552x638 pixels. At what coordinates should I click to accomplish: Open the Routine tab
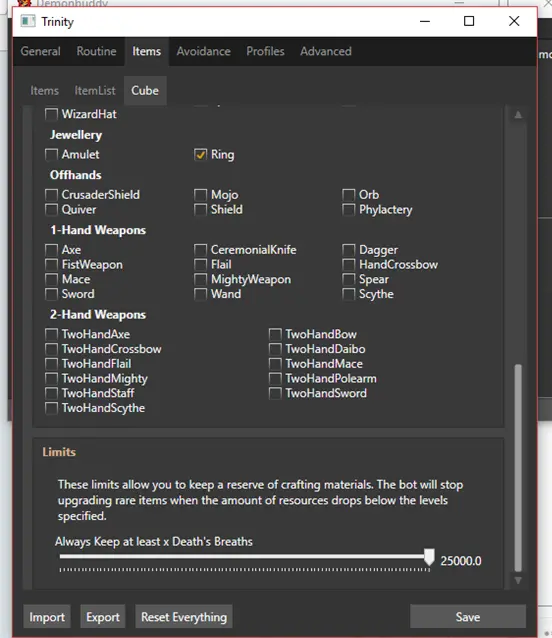[96, 51]
